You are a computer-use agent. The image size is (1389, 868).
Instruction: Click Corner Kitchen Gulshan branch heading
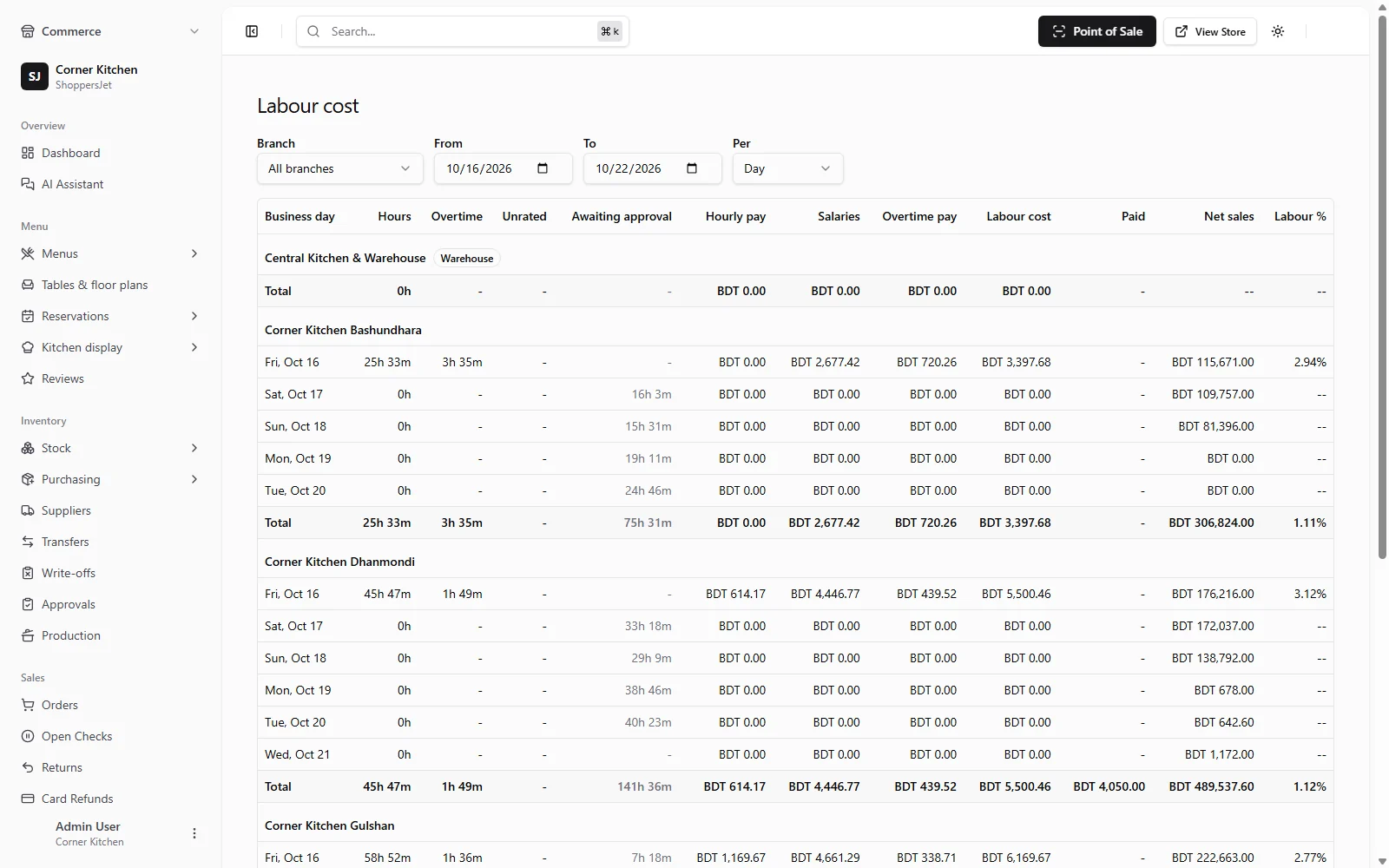329,825
